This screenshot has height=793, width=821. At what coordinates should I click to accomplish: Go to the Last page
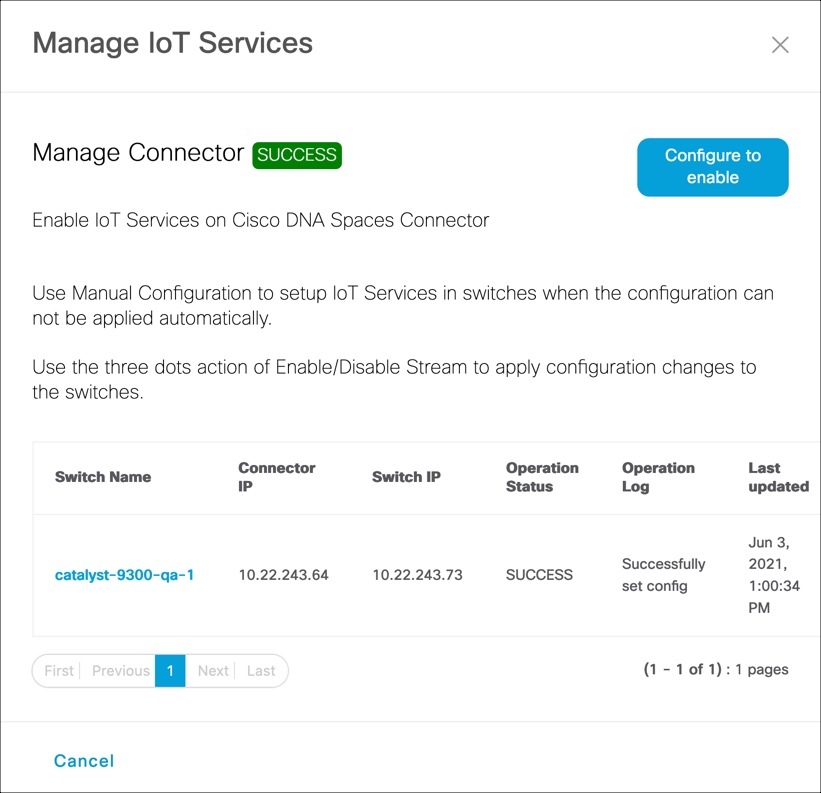[x=261, y=671]
